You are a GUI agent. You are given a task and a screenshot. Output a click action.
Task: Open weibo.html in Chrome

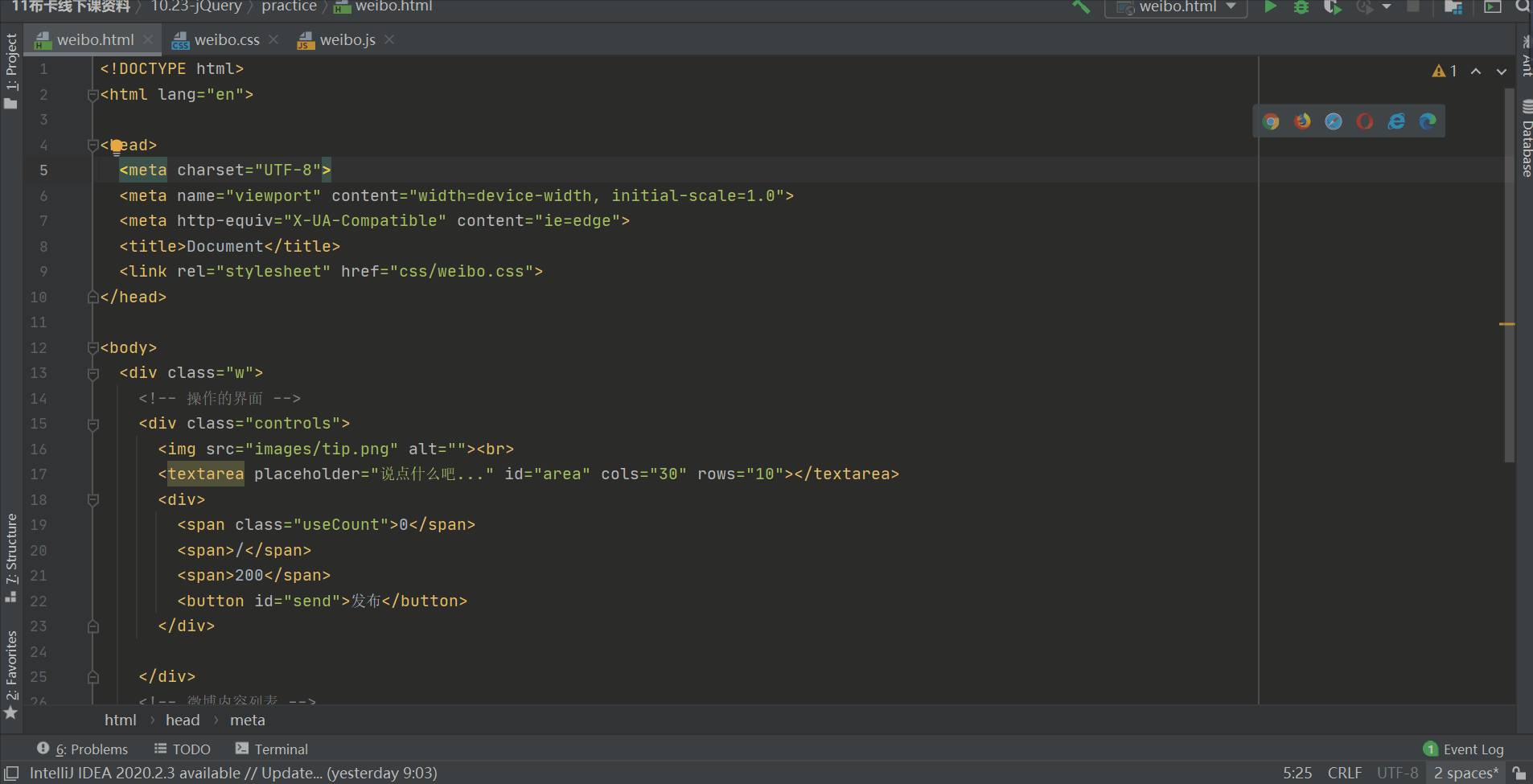(x=1271, y=121)
